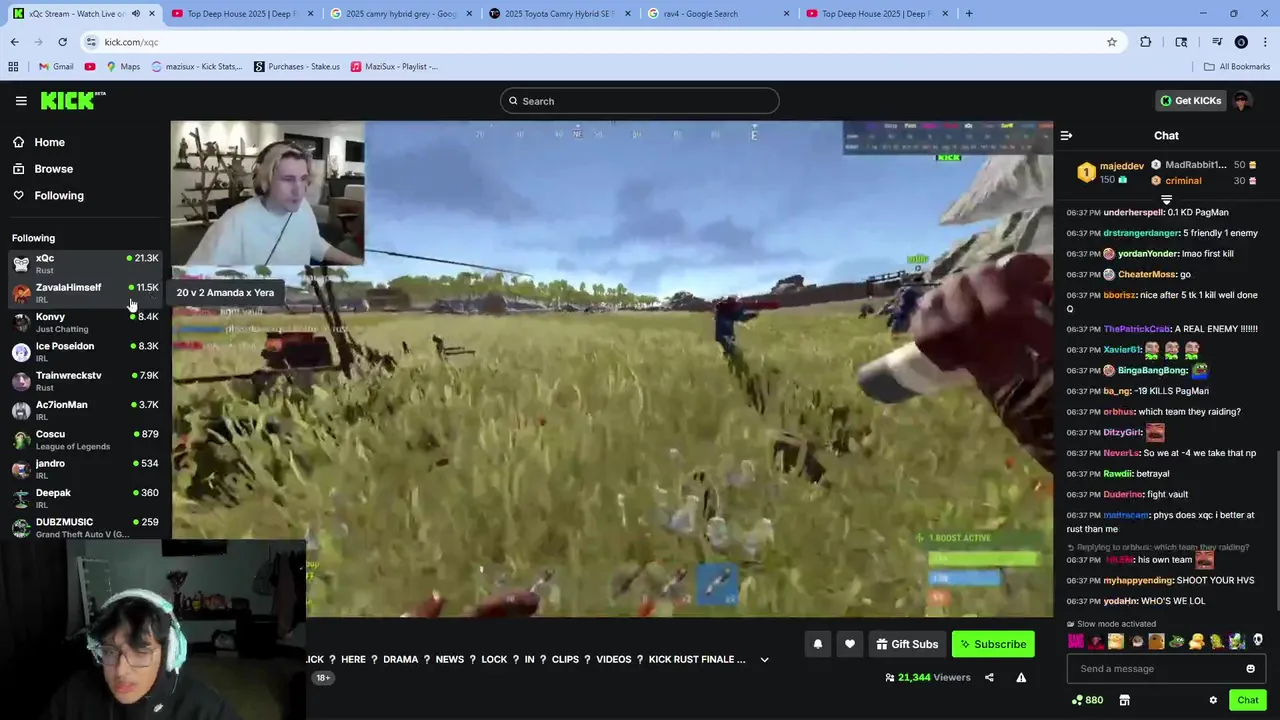Open chat settings gear
The image size is (1280, 720).
tap(1213, 700)
